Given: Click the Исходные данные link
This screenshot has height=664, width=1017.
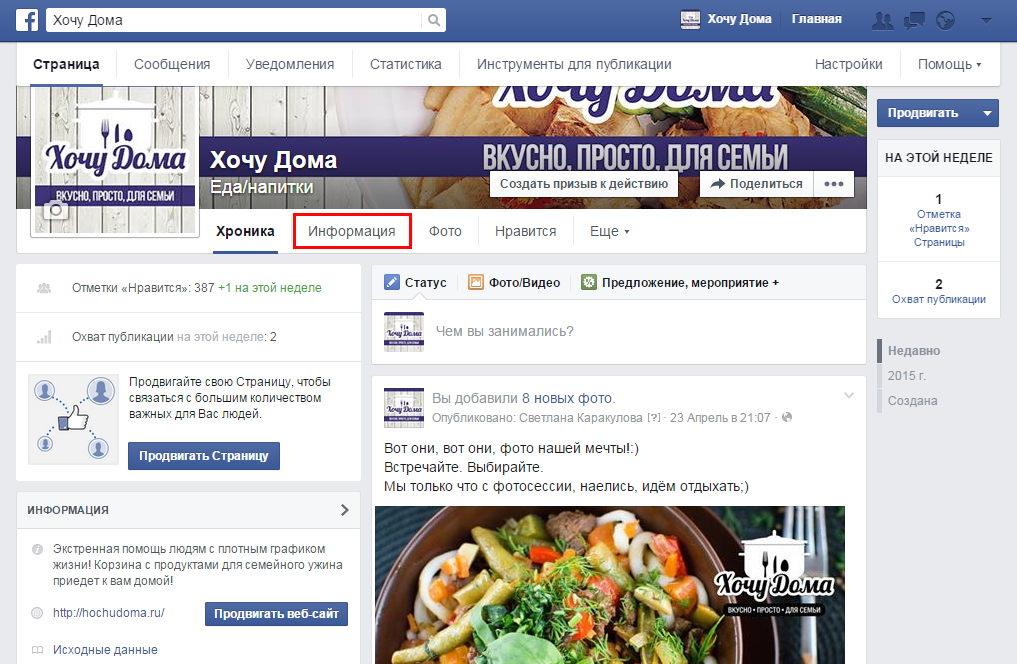Looking at the screenshot, I should tap(105, 650).
